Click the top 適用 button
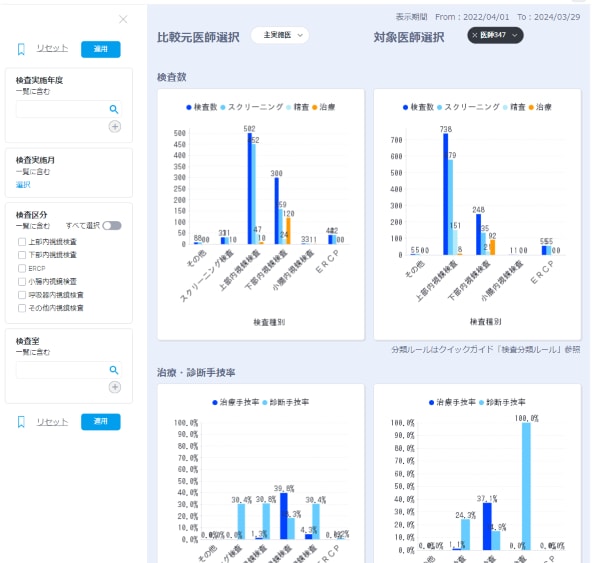Screen dimensions: 600x563 tap(101, 49)
